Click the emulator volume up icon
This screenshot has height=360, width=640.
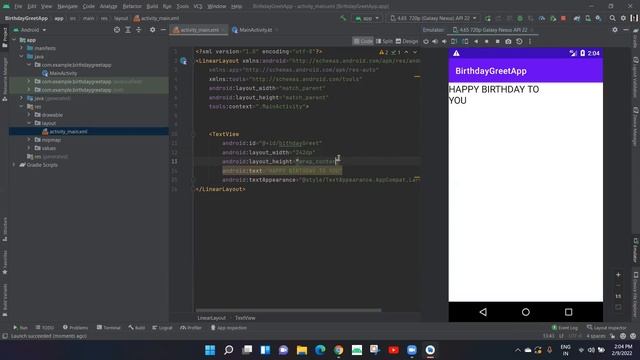point(435,42)
